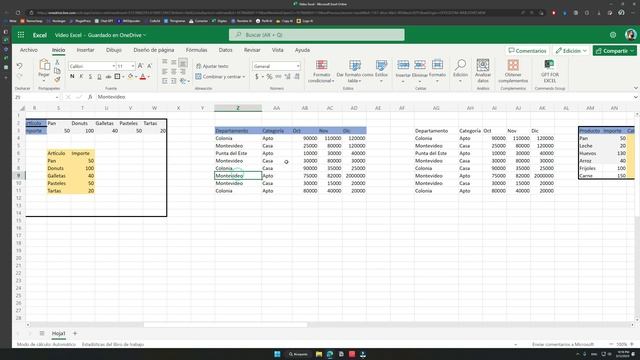This screenshot has height=360, width=640.
Task: Increase font size with larger A icon
Action: coord(140,66)
